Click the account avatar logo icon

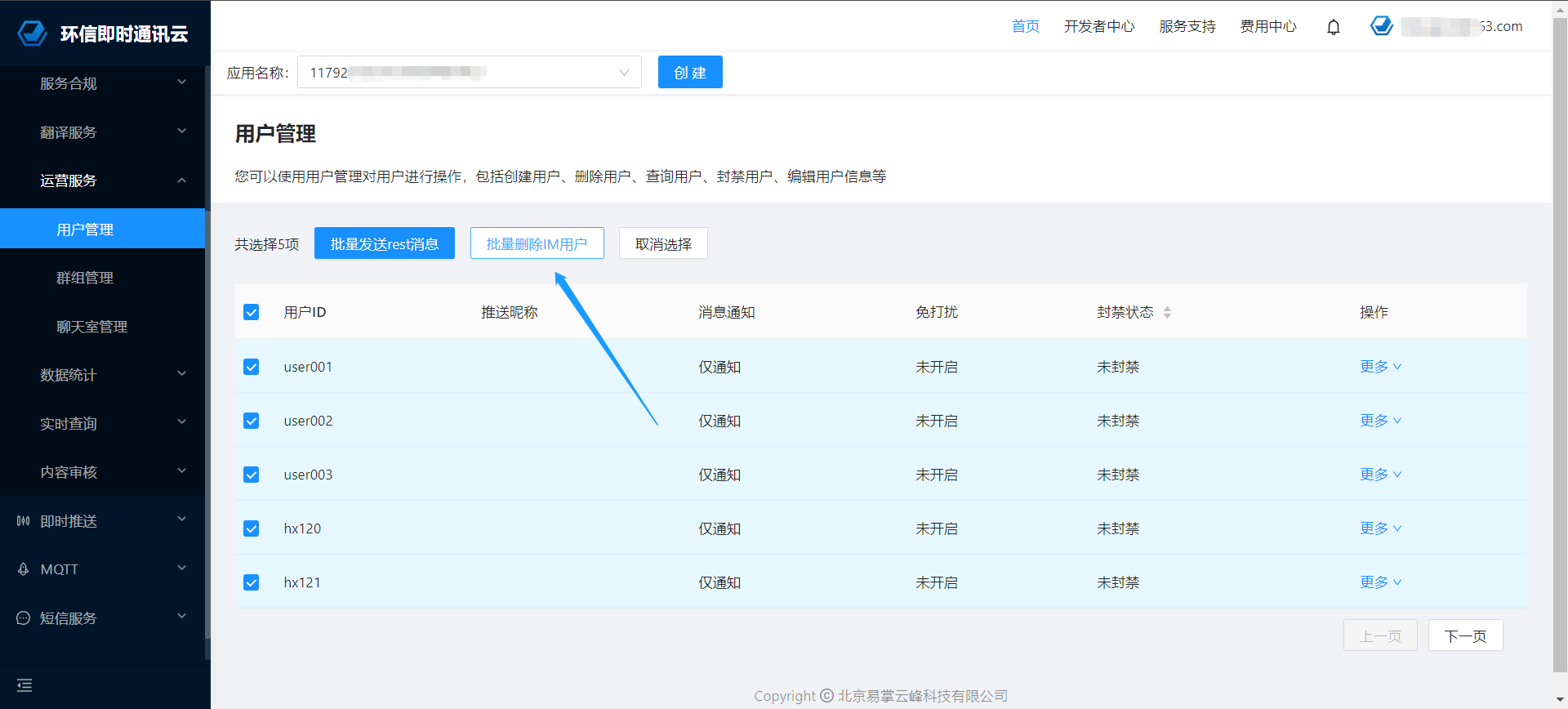pyautogui.click(x=1382, y=26)
